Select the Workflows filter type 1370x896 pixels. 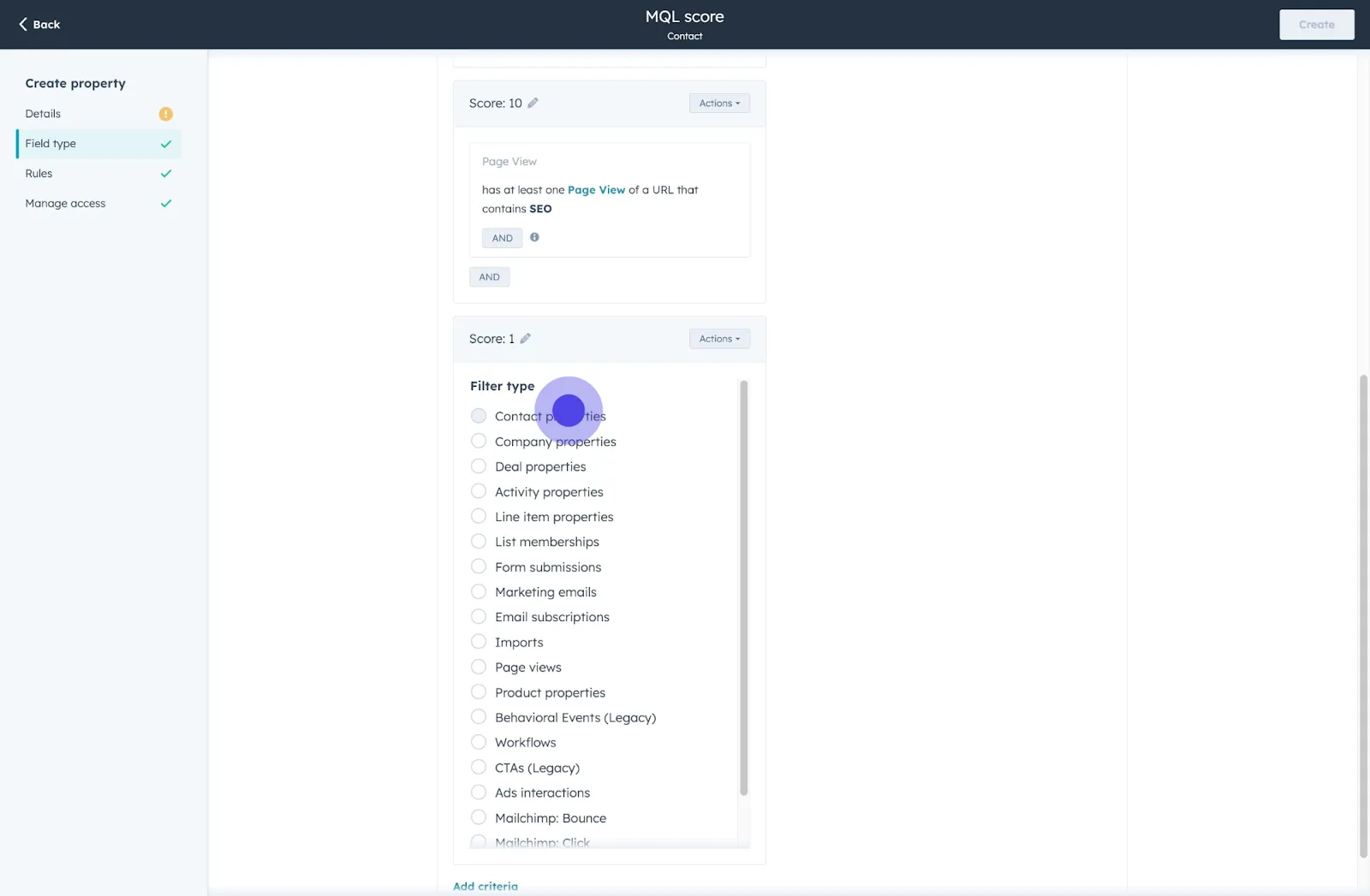(x=479, y=742)
